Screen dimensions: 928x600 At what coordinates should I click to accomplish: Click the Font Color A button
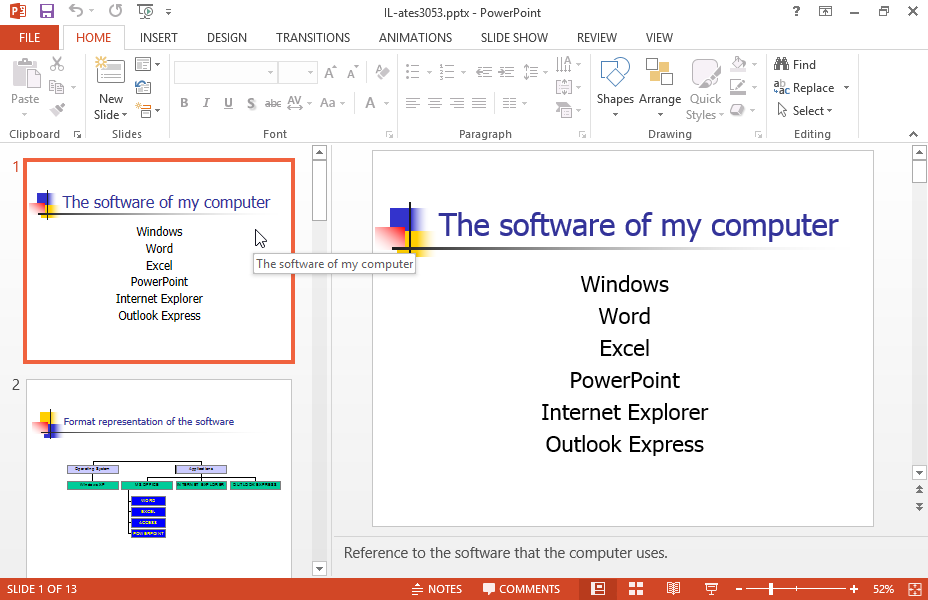click(370, 103)
